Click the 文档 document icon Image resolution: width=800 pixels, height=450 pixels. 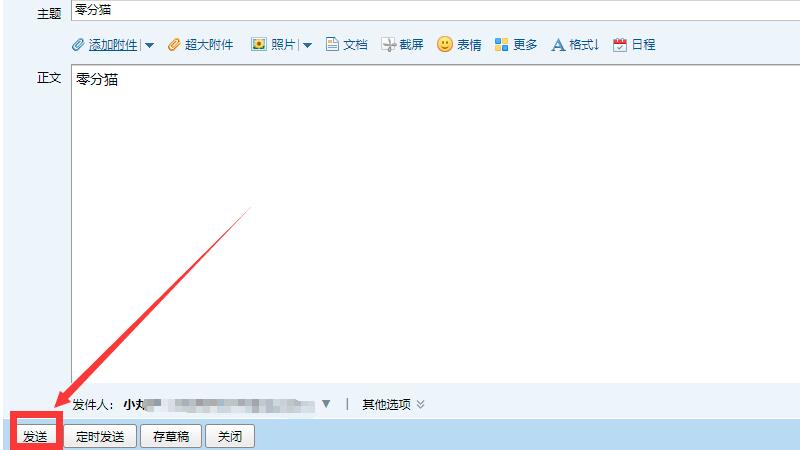click(x=332, y=45)
